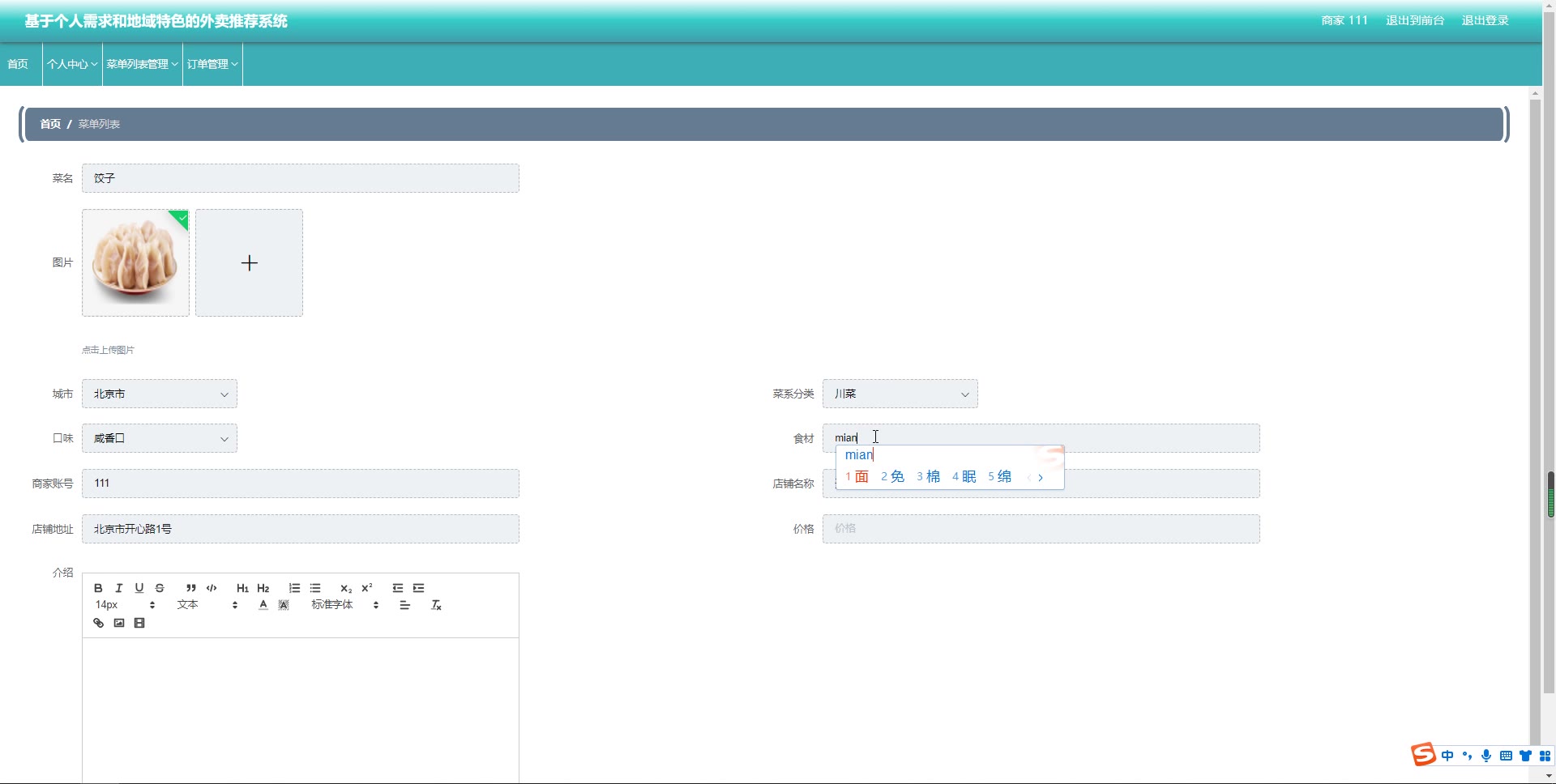Apply underline in the editor toolbar

[139, 588]
